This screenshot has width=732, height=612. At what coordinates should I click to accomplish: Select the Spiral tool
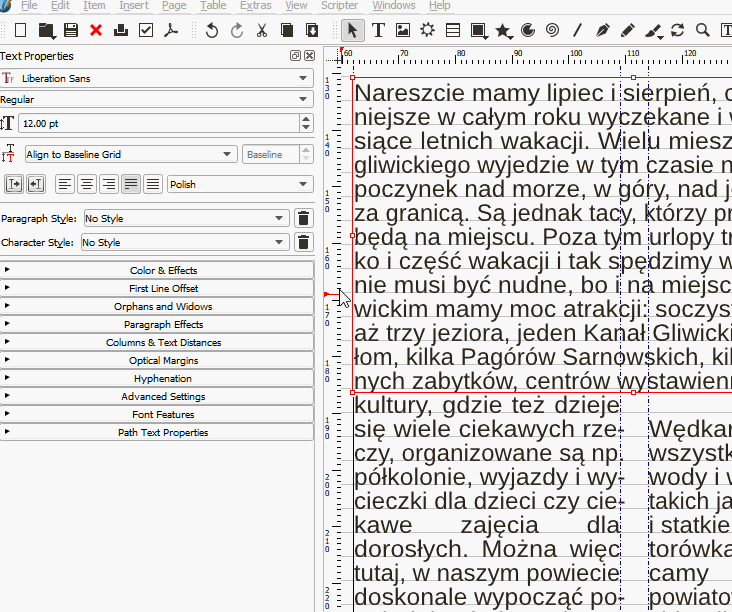pos(553,30)
